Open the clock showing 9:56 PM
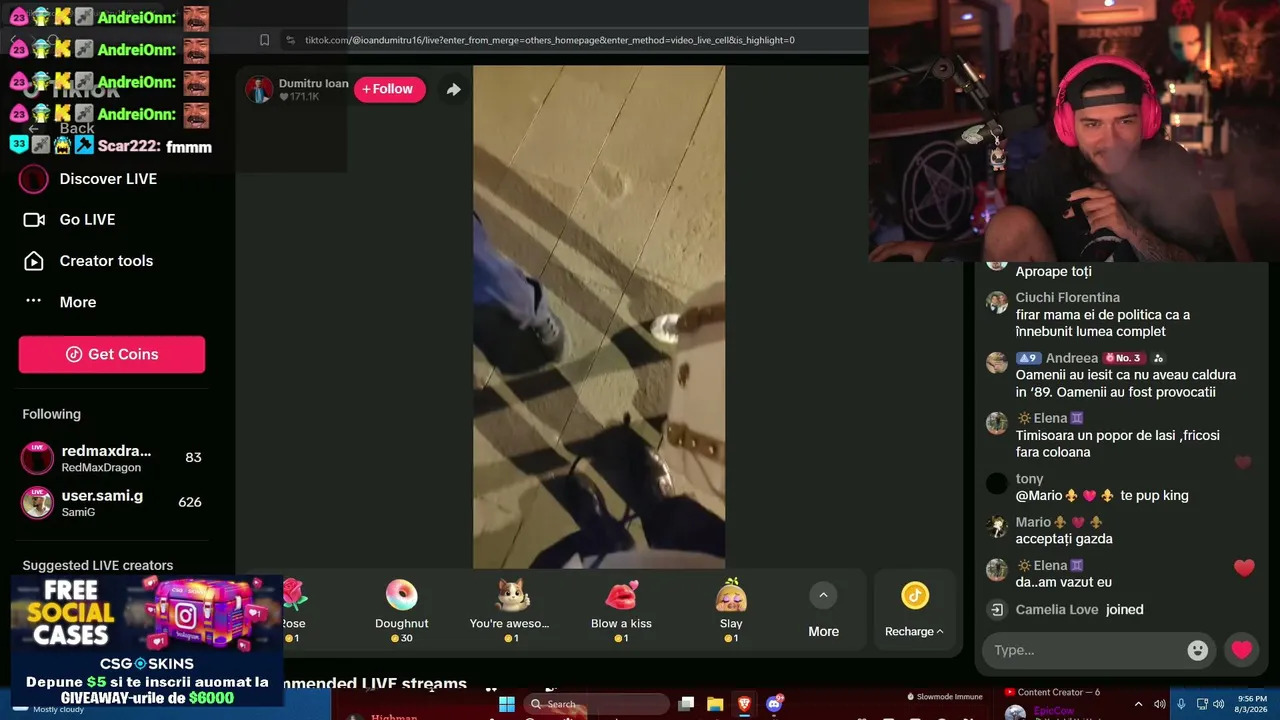Screen dimensions: 1280x720 [1251, 704]
